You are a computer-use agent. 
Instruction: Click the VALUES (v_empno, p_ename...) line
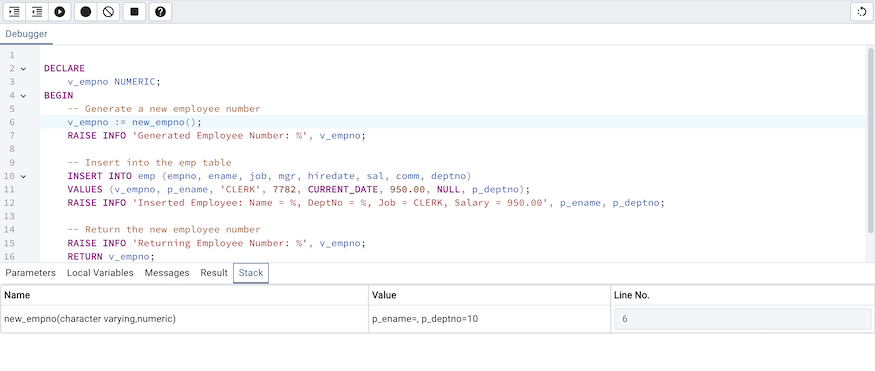click(x=299, y=190)
